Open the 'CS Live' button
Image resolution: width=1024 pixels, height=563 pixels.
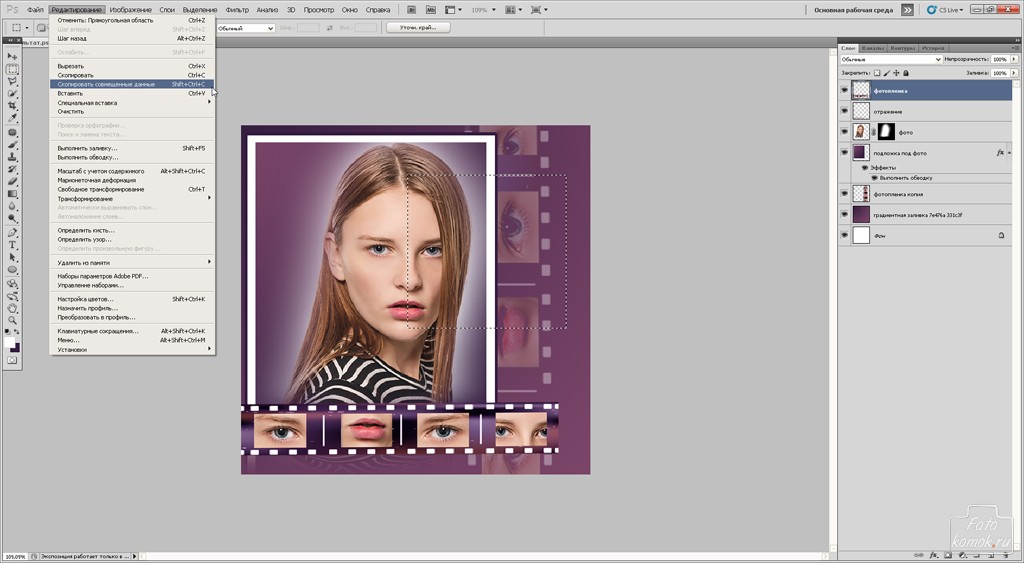[x=945, y=9]
